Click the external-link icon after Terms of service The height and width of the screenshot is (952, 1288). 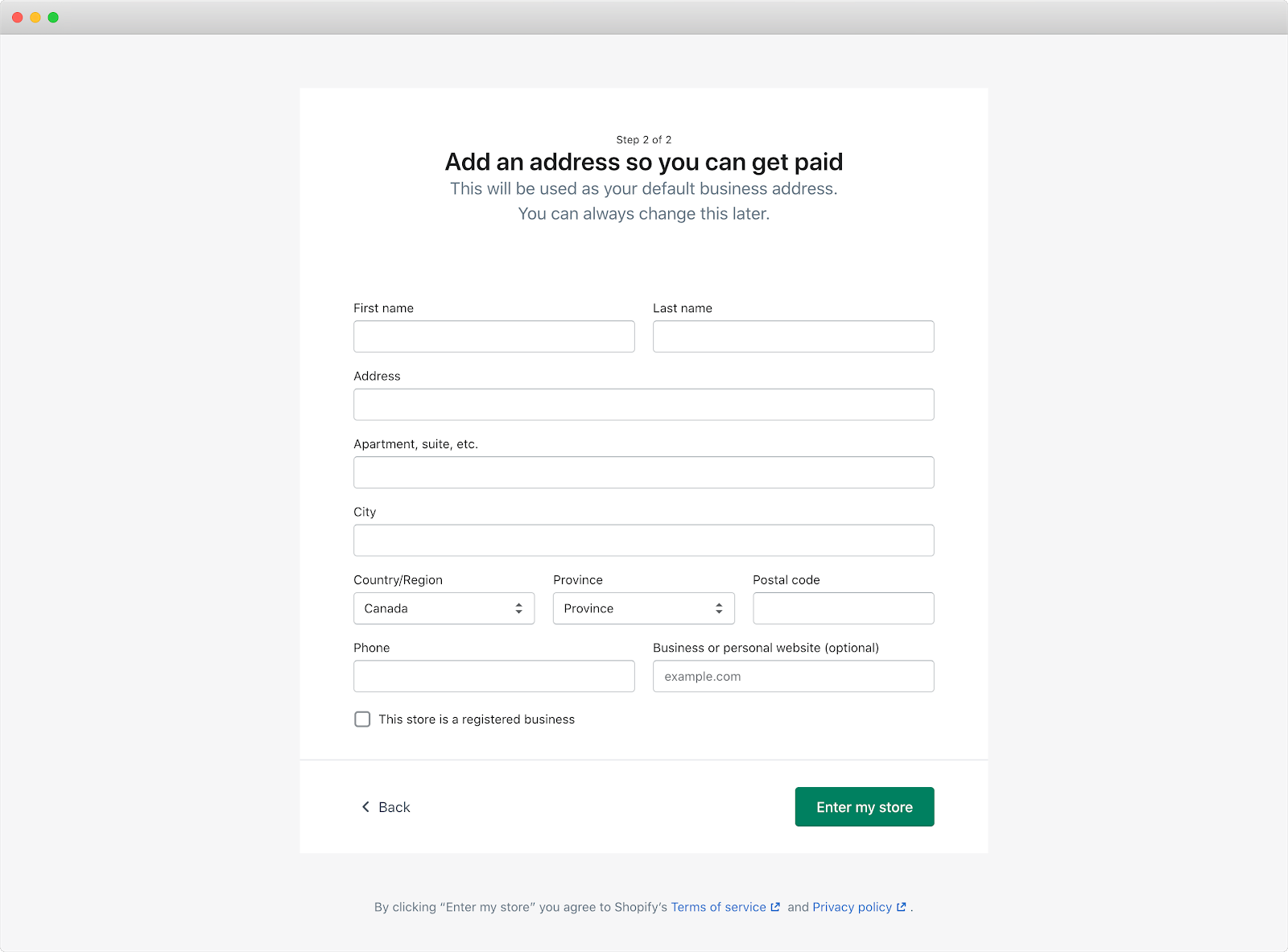[x=774, y=907]
